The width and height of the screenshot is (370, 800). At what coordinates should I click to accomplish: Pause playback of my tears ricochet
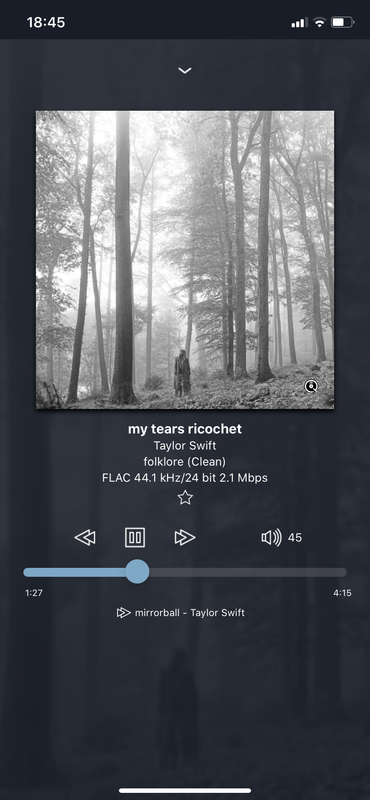click(135, 537)
